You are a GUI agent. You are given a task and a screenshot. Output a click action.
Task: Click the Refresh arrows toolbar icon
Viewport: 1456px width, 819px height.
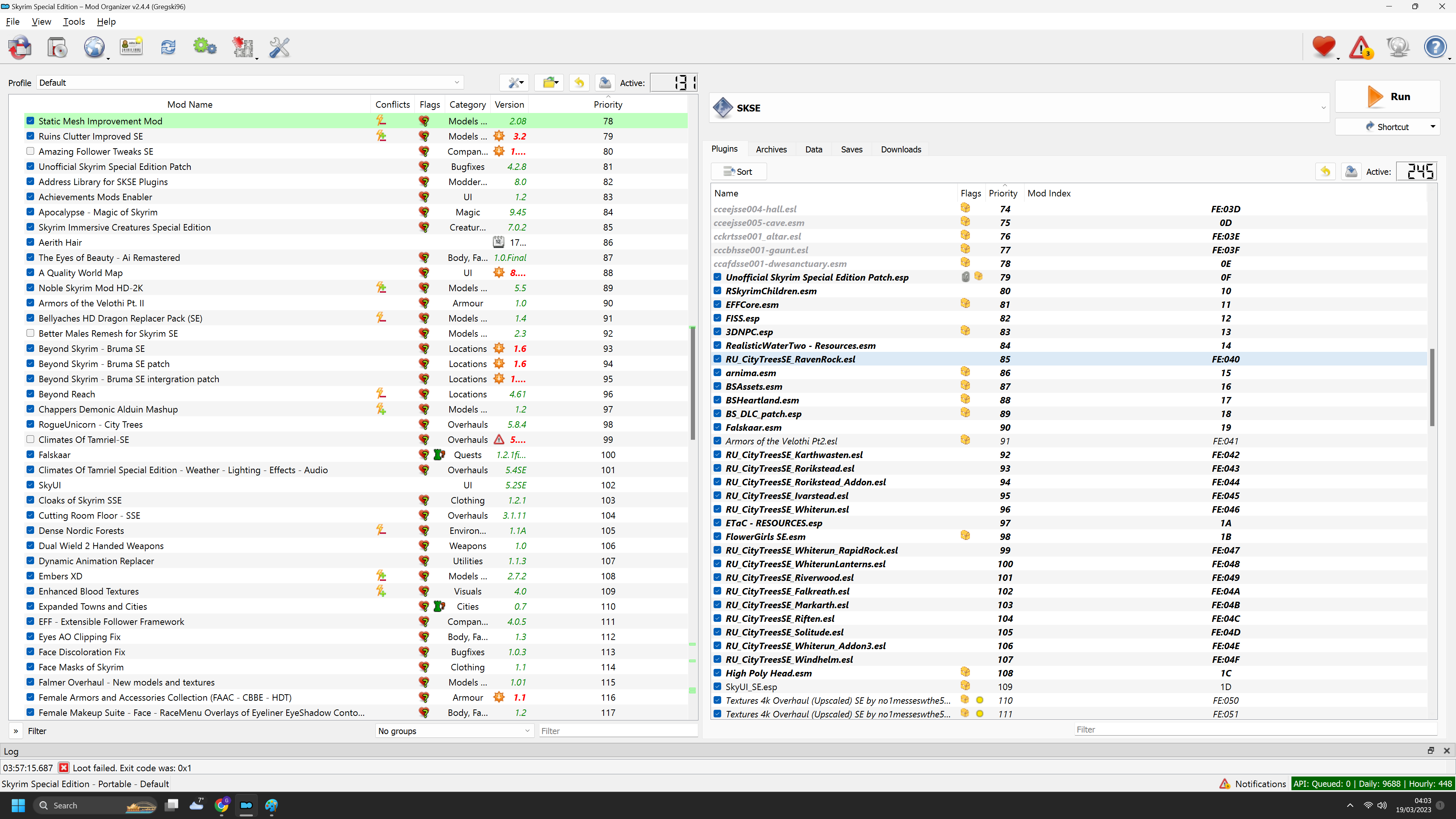click(168, 47)
